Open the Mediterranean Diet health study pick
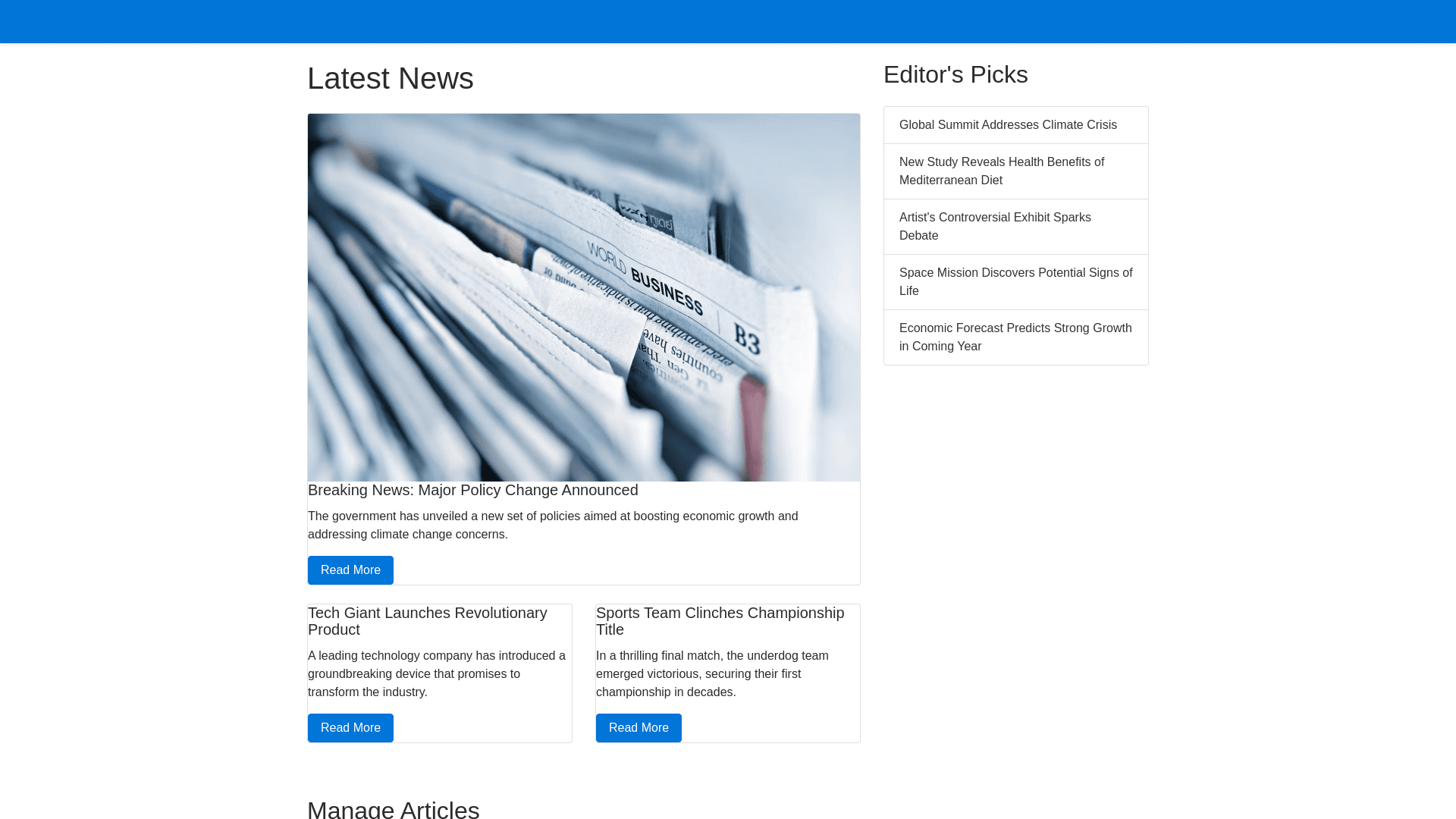The image size is (1456, 819). tap(1001, 171)
